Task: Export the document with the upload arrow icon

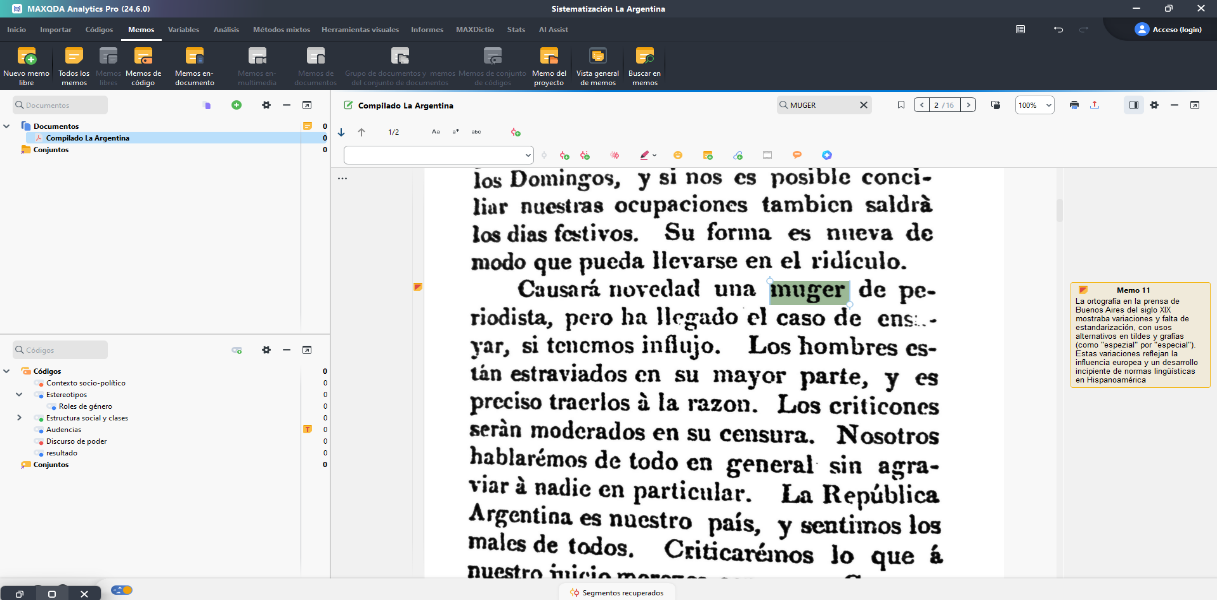Action: [1094, 105]
